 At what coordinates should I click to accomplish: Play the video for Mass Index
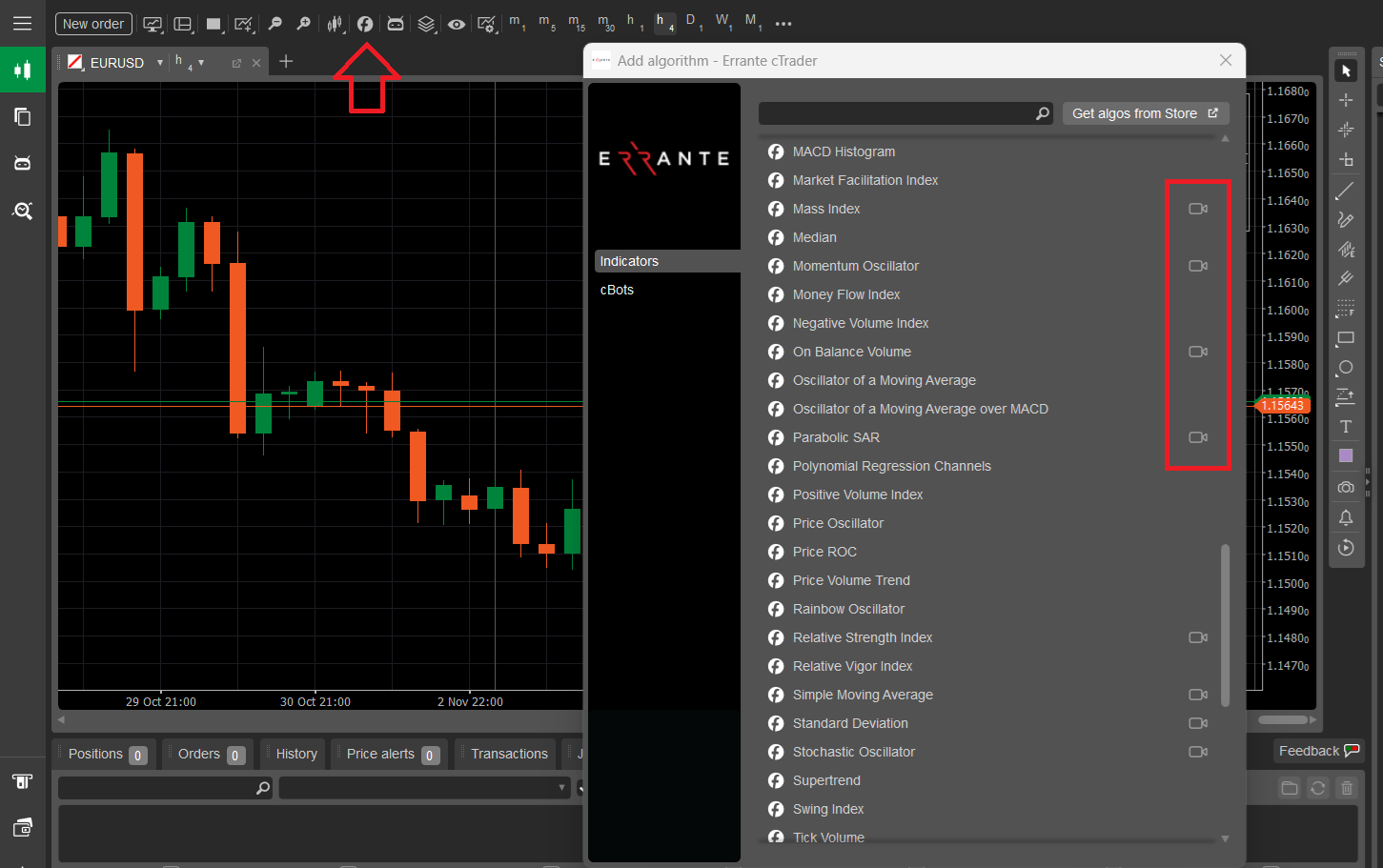pyautogui.click(x=1198, y=209)
